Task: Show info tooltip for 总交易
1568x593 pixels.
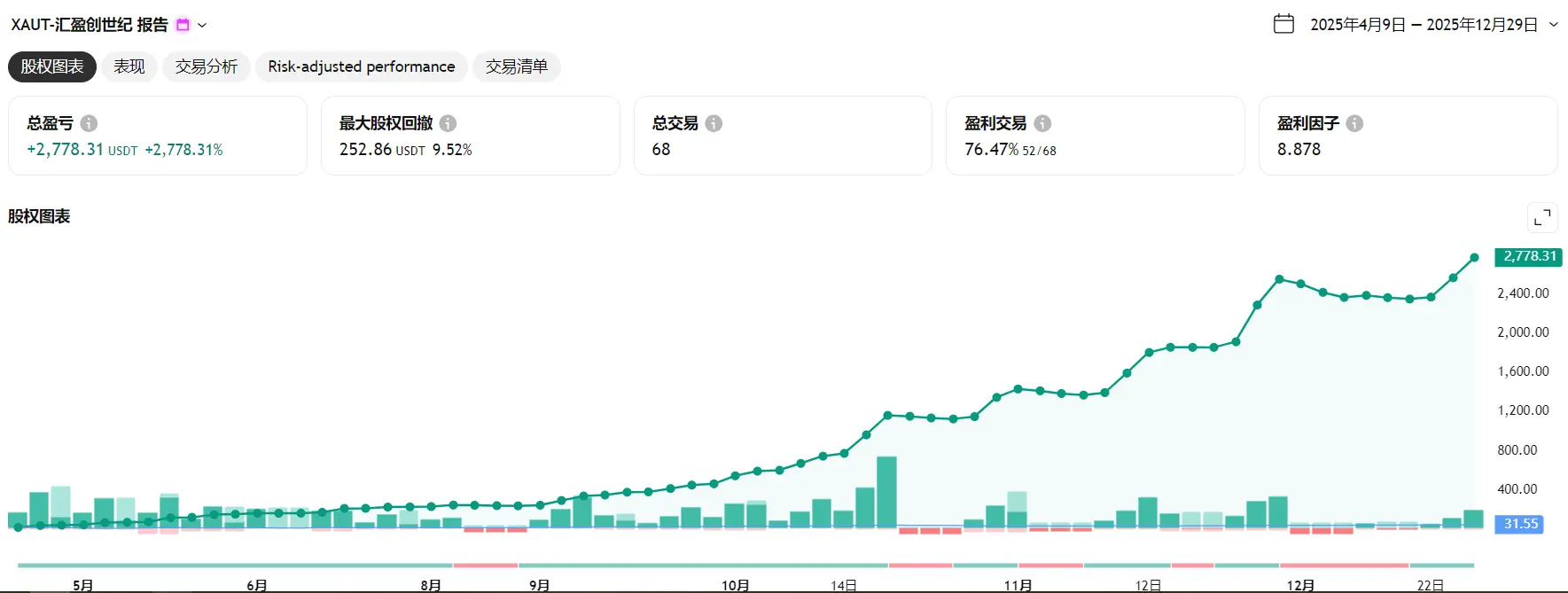Action: pyautogui.click(x=714, y=123)
